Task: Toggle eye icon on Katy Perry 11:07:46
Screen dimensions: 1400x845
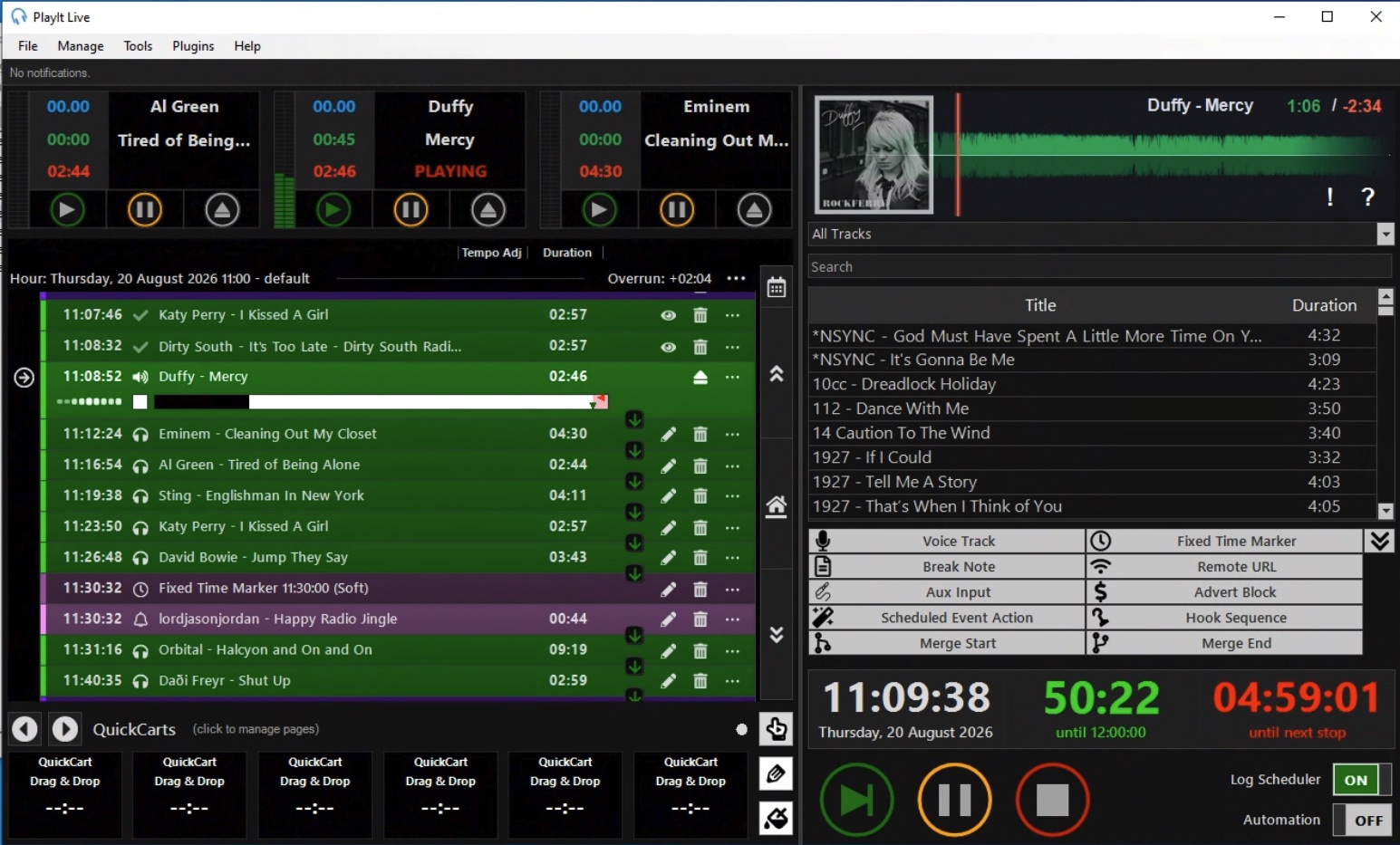Action: click(x=668, y=315)
